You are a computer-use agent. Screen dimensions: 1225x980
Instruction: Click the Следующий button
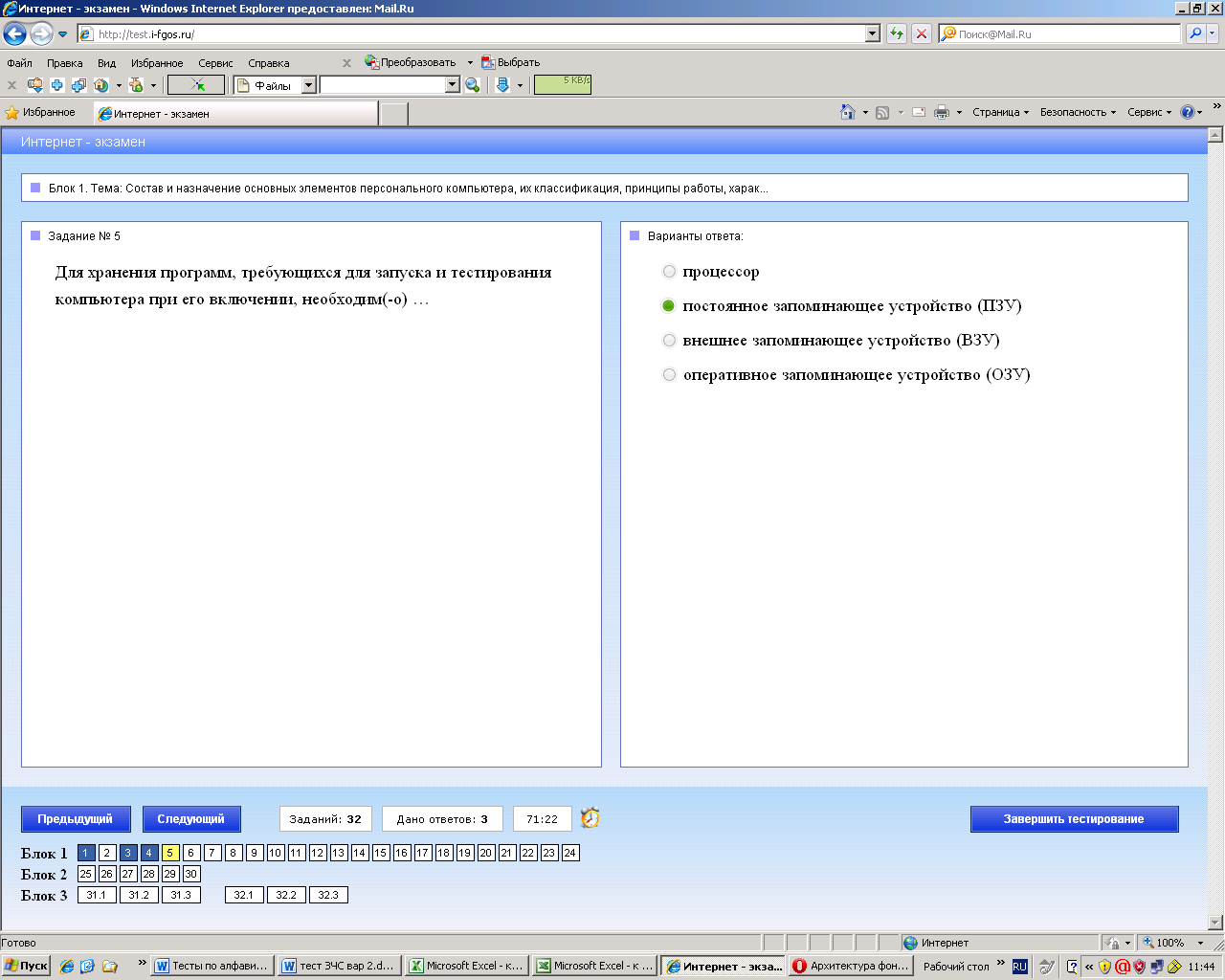pyautogui.click(x=191, y=819)
